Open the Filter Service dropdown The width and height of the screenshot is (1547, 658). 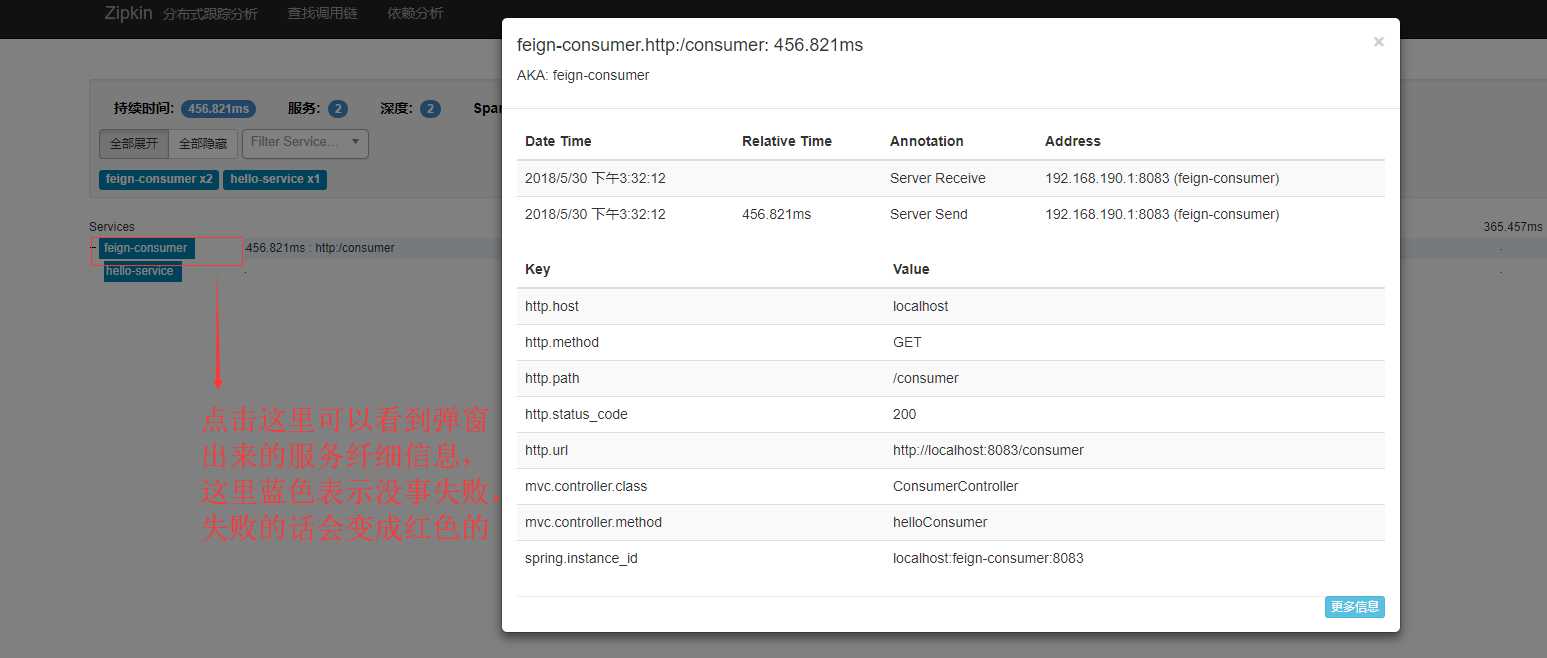(306, 143)
